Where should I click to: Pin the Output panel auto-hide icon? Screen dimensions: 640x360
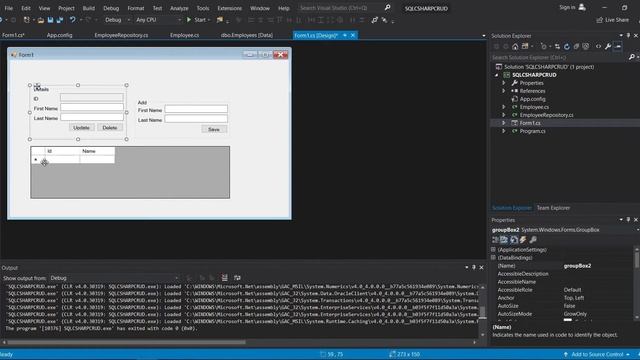click(x=474, y=268)
